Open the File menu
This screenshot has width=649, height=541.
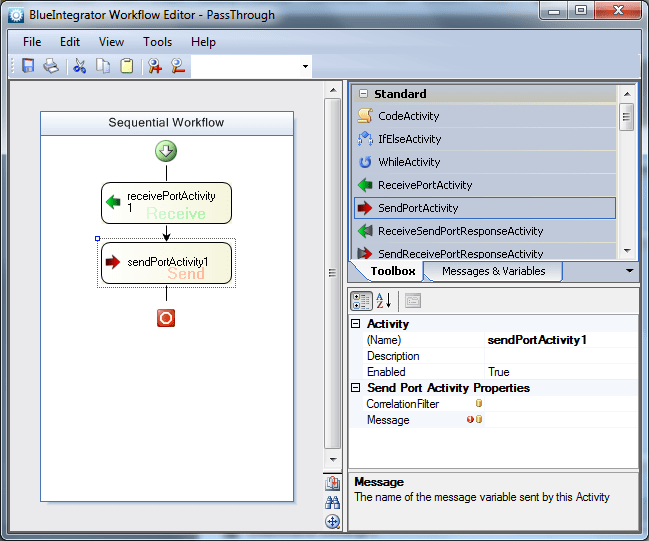point(32,42)
